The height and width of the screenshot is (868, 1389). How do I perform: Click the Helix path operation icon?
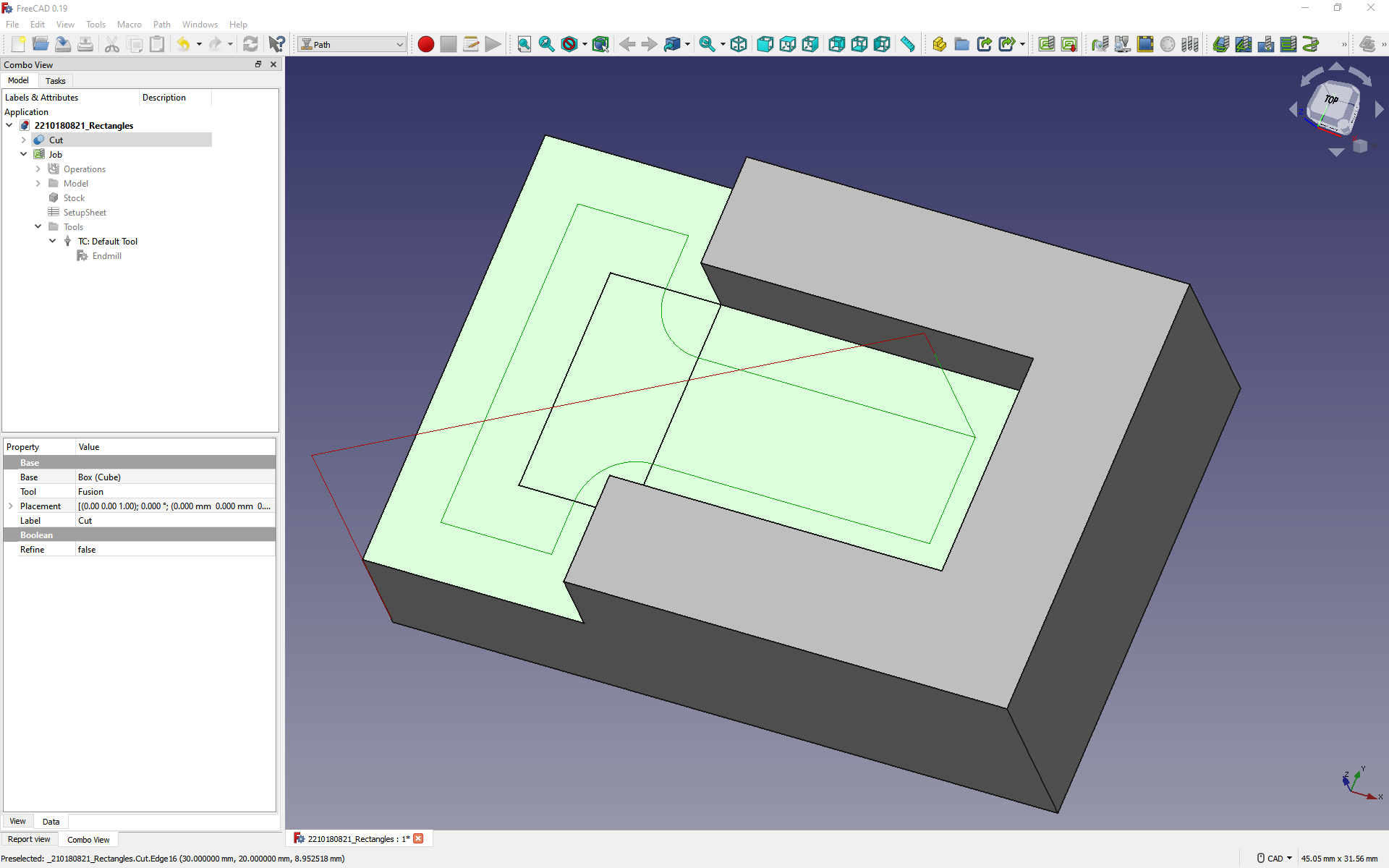coord(1311,44)
